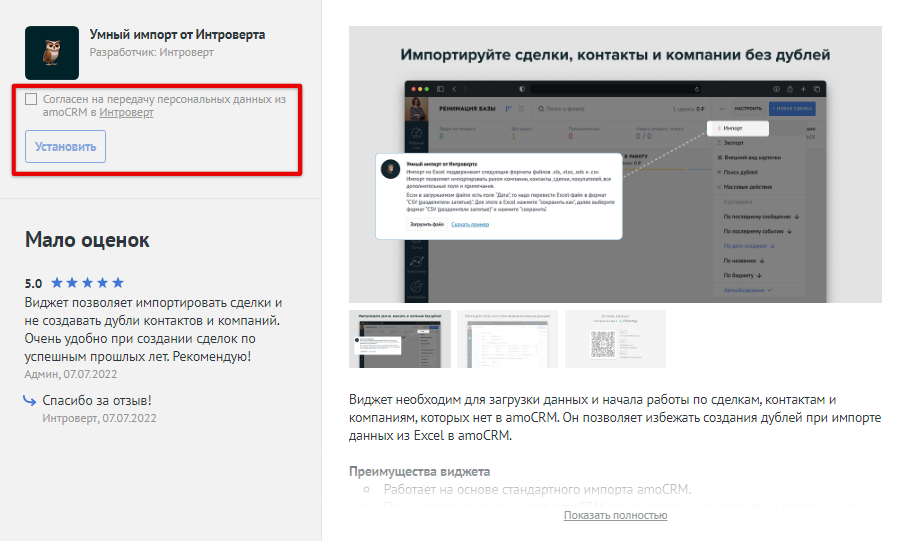Click the five-star rating icons
The image size is (905, 541).
point(87,283)
